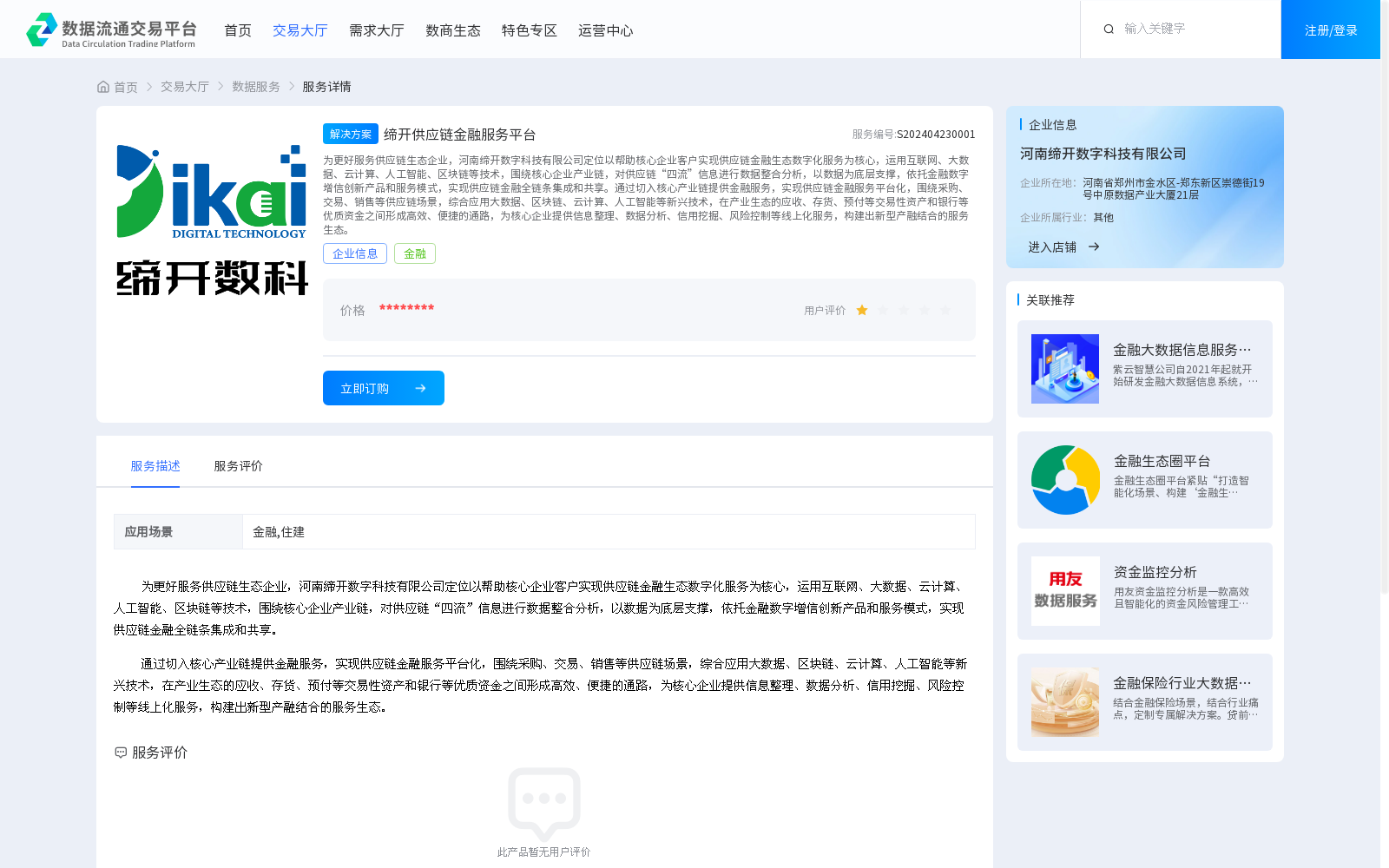1389x868 pixels.
Task: Open the 需求大厅 menu item
Action: point(377,30)
